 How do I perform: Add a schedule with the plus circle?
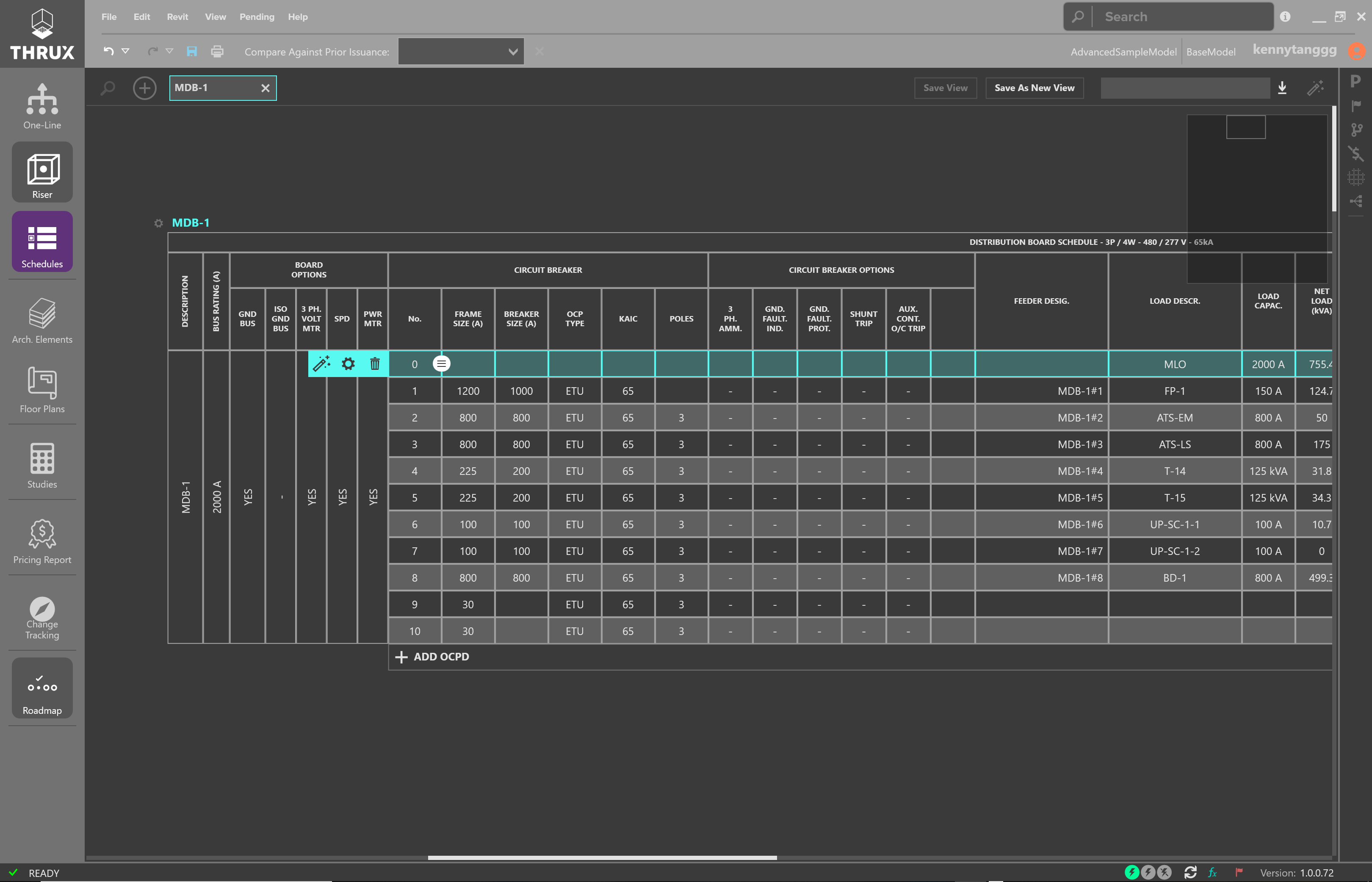pyautogui.click(x=144, y=88)
